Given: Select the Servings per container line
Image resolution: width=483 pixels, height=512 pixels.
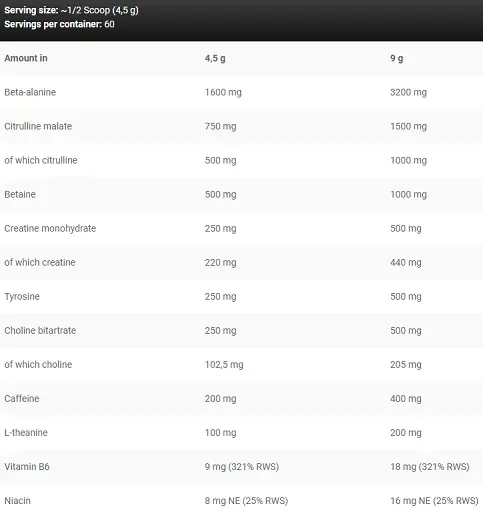Looking at the screenshot, I should pyautogui.click(x=59, y=24).
